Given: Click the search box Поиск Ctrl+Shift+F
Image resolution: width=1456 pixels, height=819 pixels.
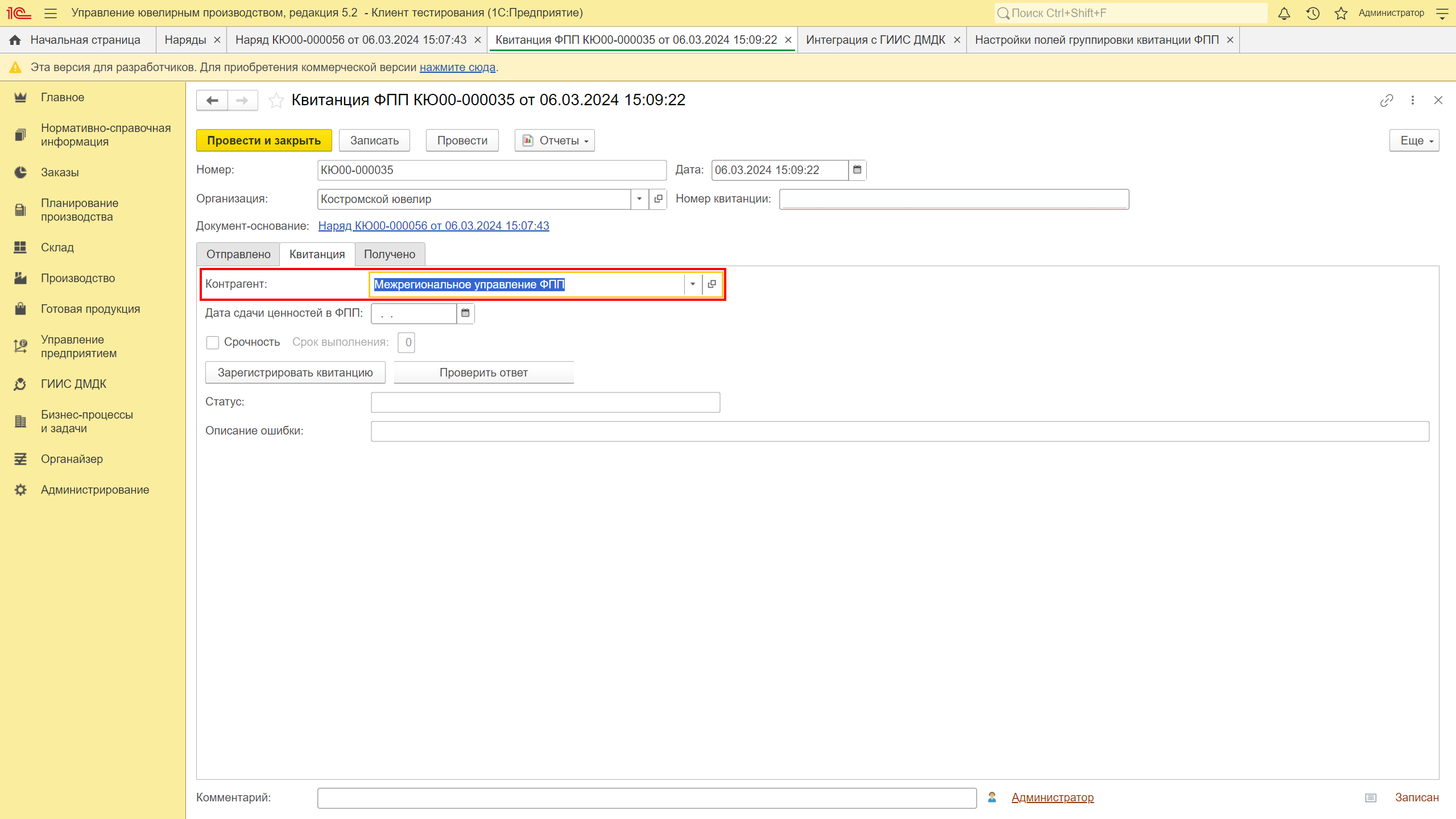Looking at the screenshot, I should (x=1131, y=13).
